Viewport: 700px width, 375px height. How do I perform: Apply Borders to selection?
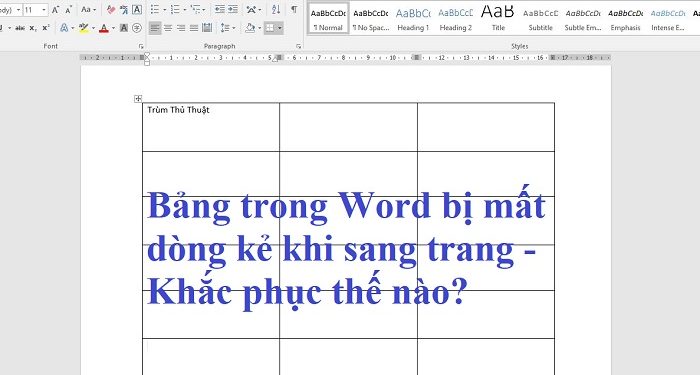click(x=270, y=28)
